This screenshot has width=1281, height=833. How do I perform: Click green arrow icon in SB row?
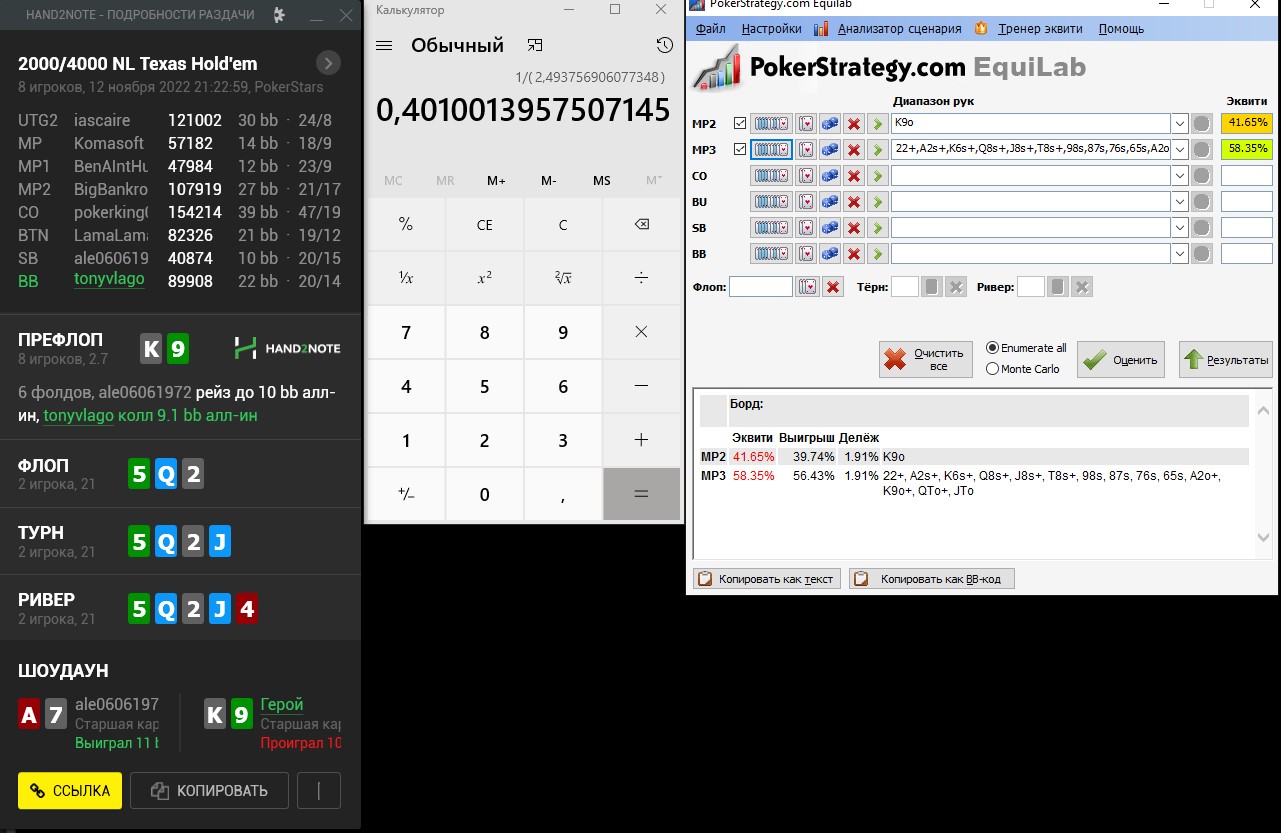[x=877, y=228]
